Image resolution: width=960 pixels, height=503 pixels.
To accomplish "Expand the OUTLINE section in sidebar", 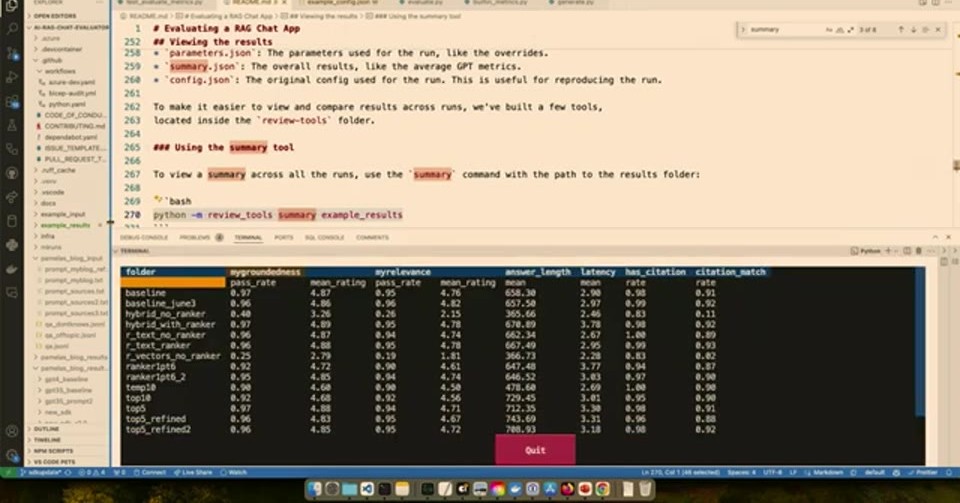I will [47, 429].
